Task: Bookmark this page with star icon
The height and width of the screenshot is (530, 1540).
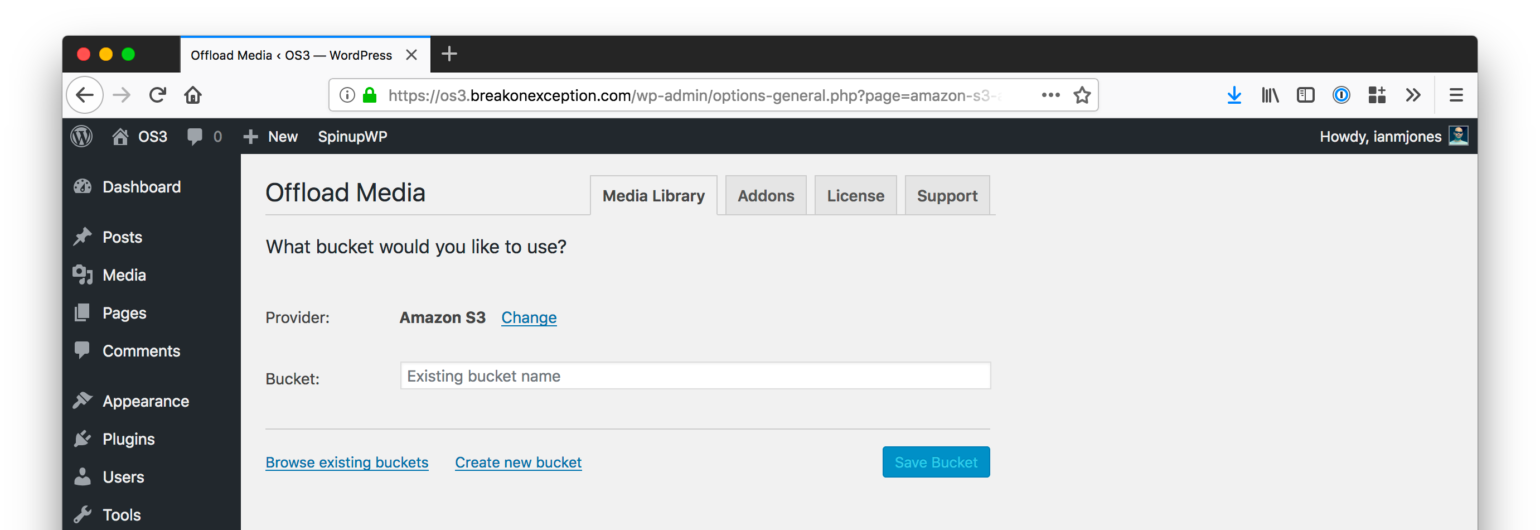Action: 1081,95
